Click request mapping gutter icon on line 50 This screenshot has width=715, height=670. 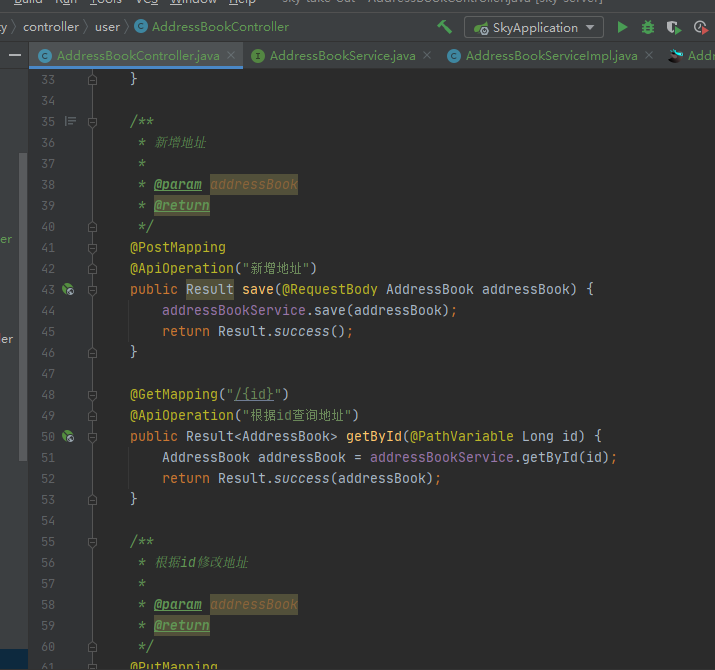pyautogui.click(x=68, y=436)
